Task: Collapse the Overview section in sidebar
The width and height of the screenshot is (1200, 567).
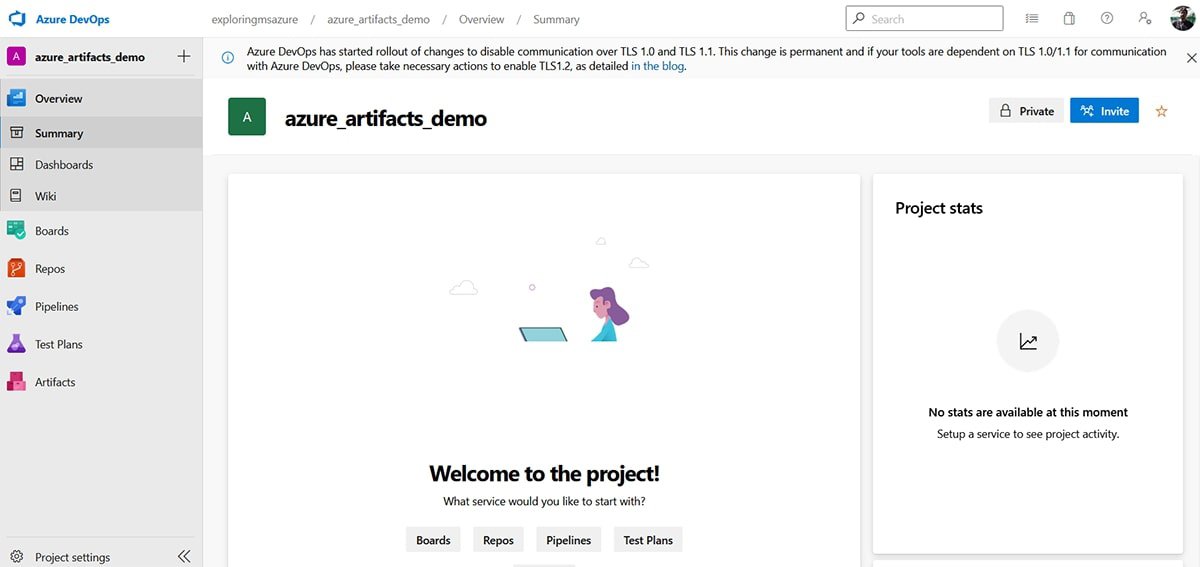Action: pos(58,99)
